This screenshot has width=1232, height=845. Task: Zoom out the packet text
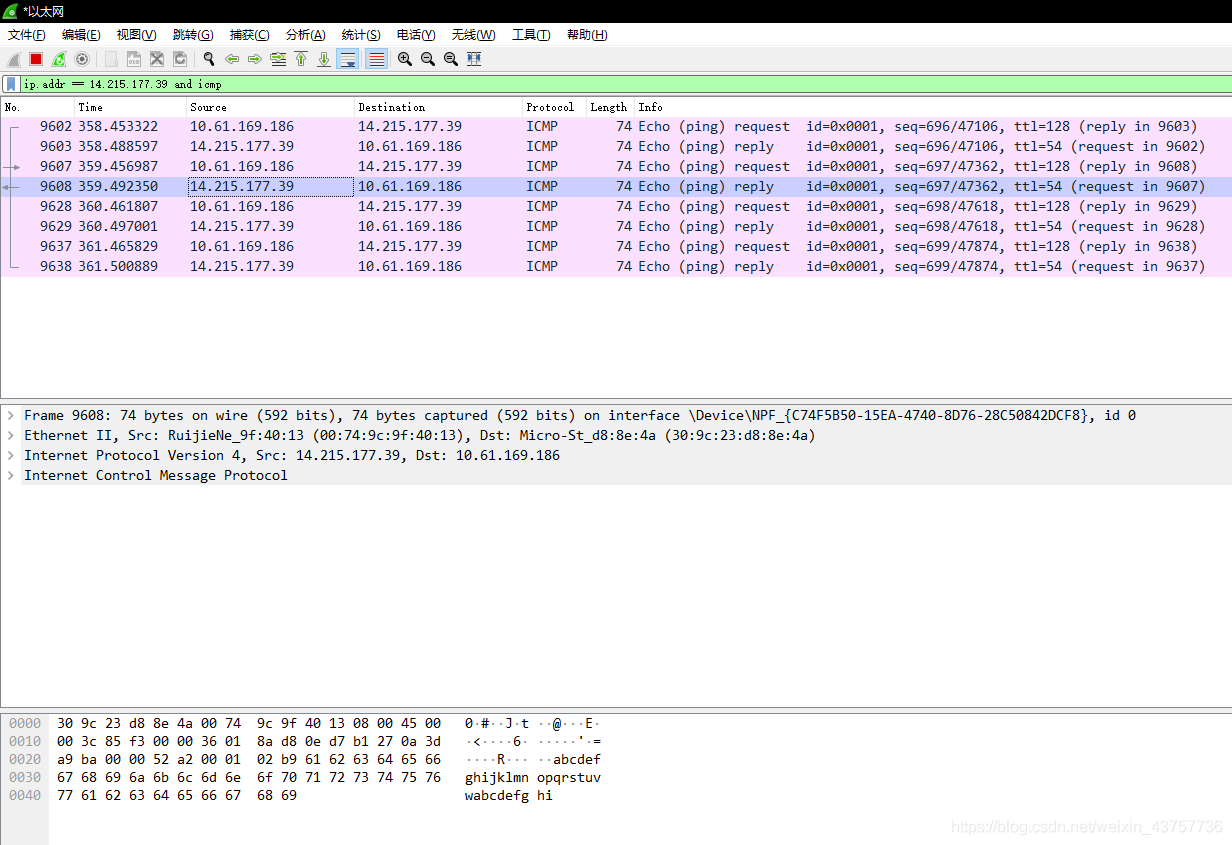[428, 59]
